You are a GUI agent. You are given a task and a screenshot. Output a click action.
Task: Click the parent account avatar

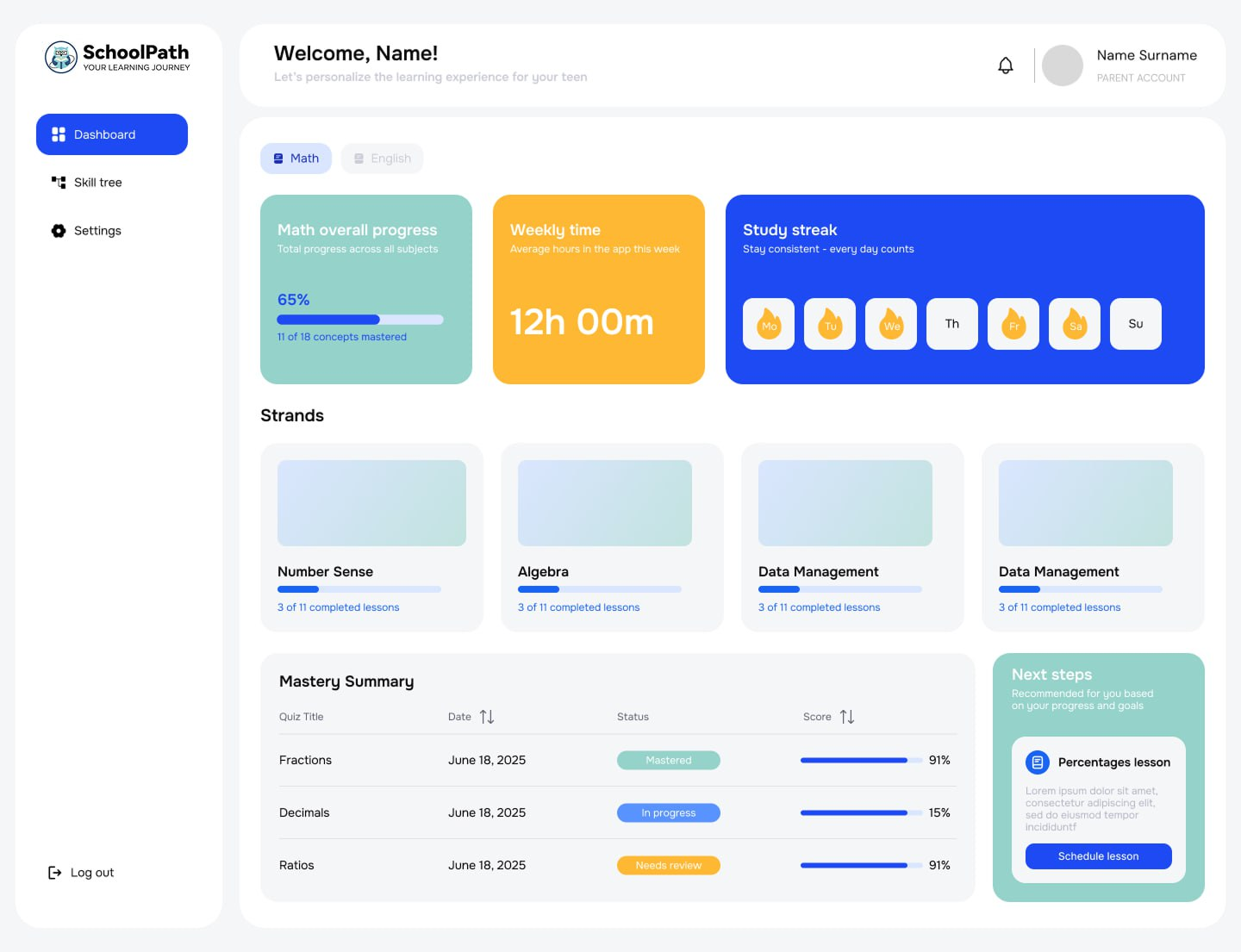pos(1062,65)
